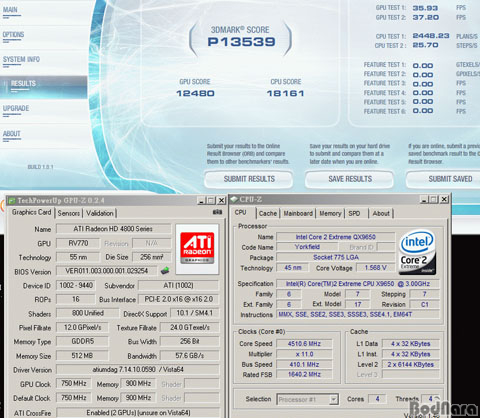Click the GPU score value 12480

[195, 94]
